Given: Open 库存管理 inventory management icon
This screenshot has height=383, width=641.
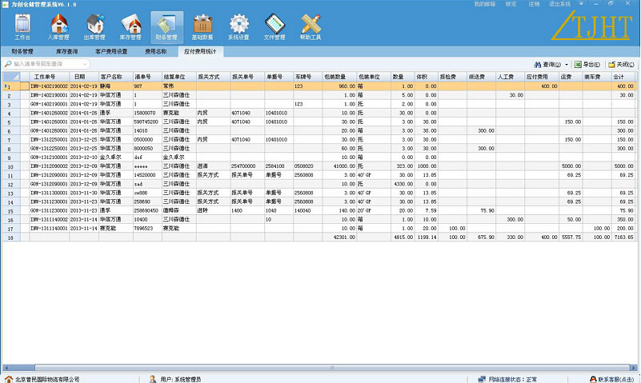Looking at the screenshot, I should point(130,27).
